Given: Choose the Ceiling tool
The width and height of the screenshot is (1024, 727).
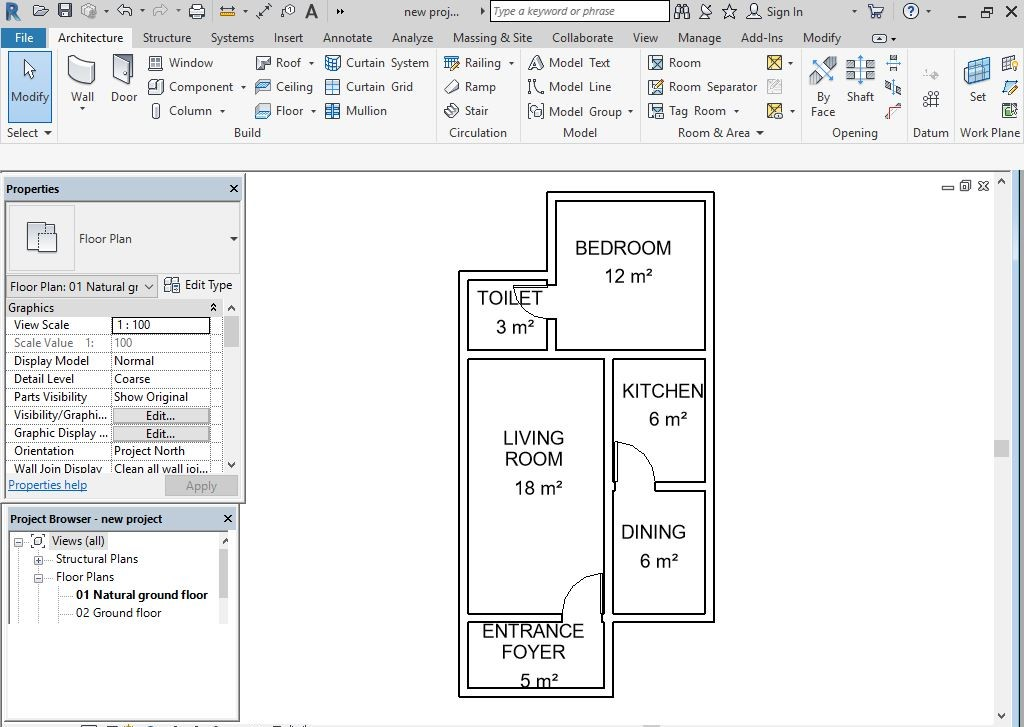Looking at the screenshot, I should [x=283, y=87].
